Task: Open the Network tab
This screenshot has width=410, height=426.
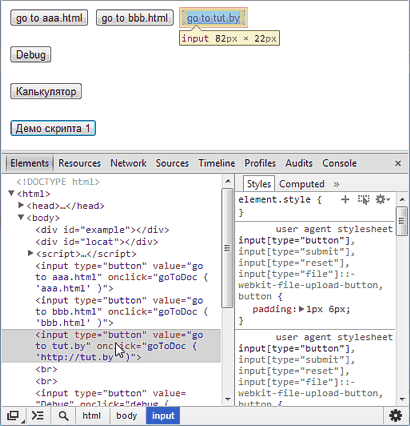Action: (x=128, y=163)
